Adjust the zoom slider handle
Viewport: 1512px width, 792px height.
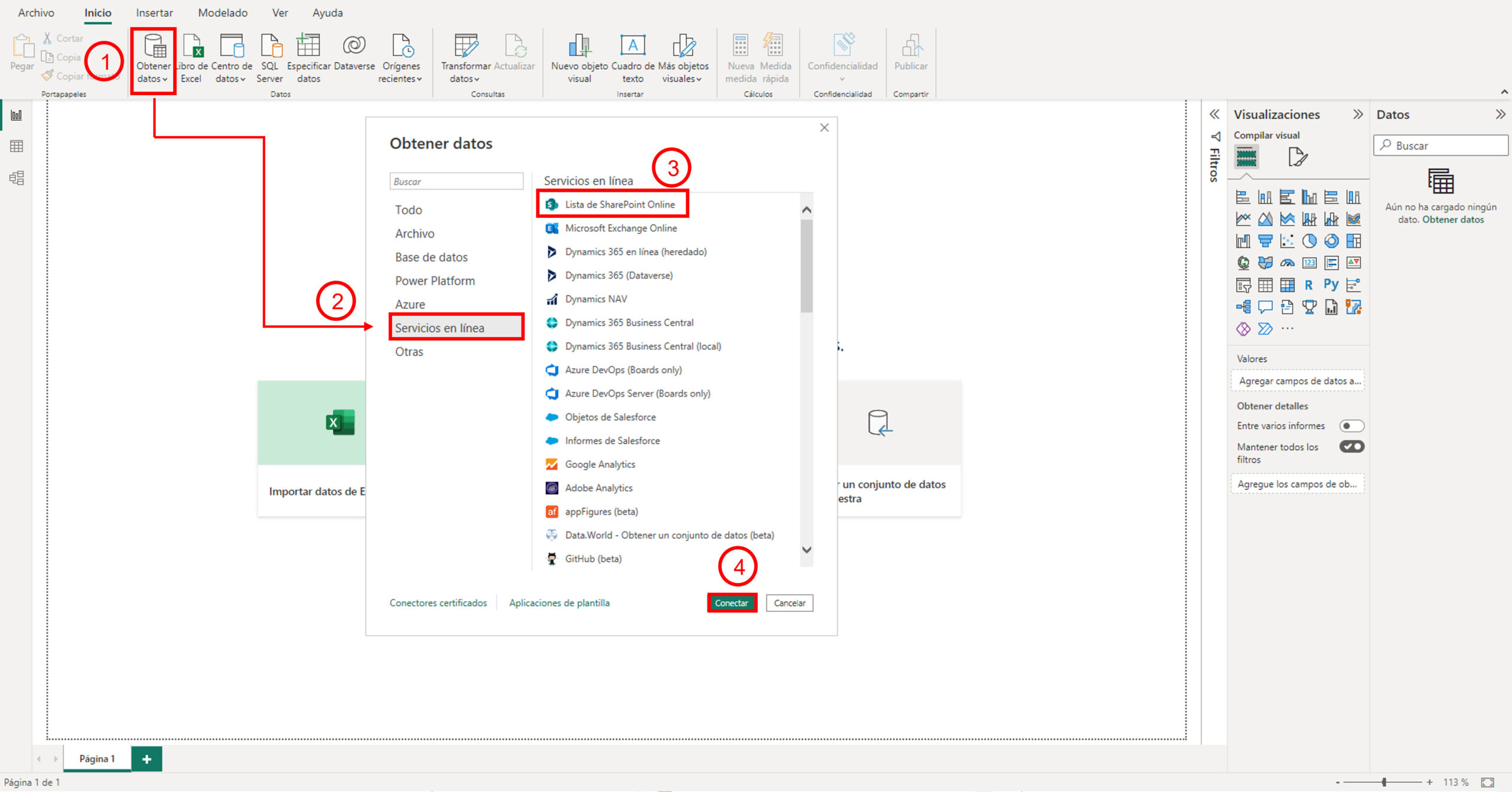tap(1384, 782)
